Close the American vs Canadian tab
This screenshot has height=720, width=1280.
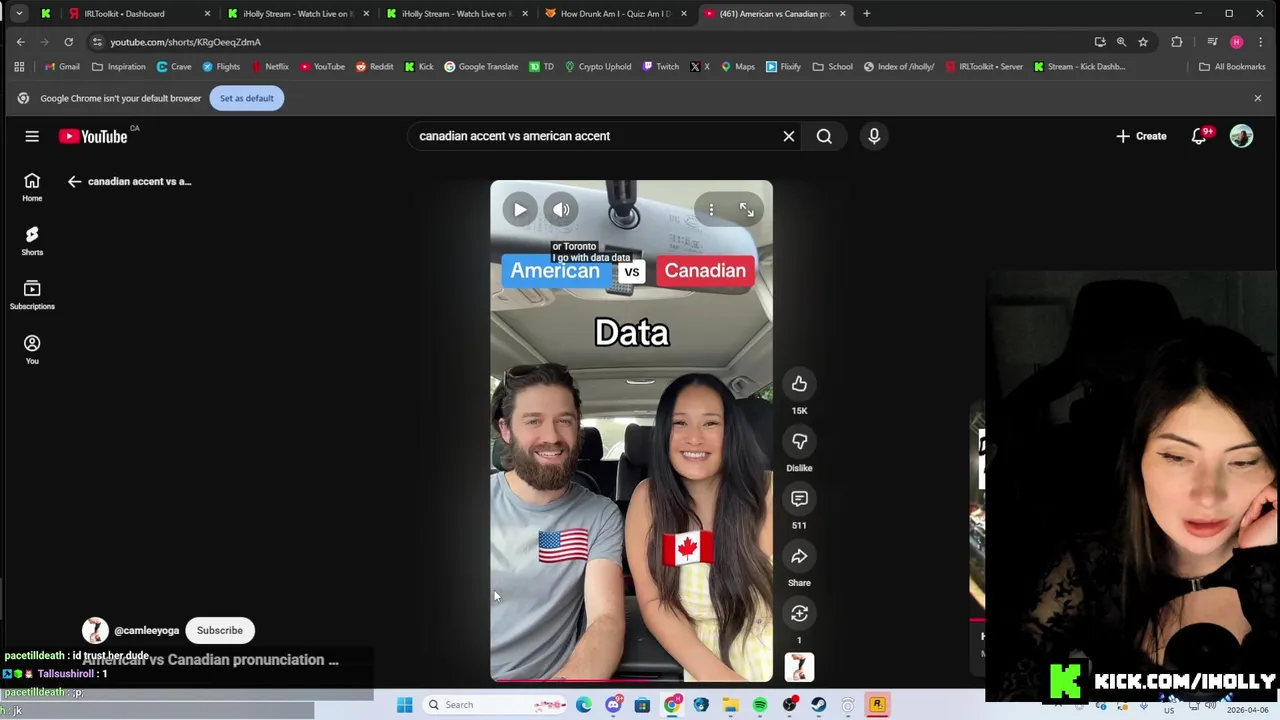tap(843, 14)
